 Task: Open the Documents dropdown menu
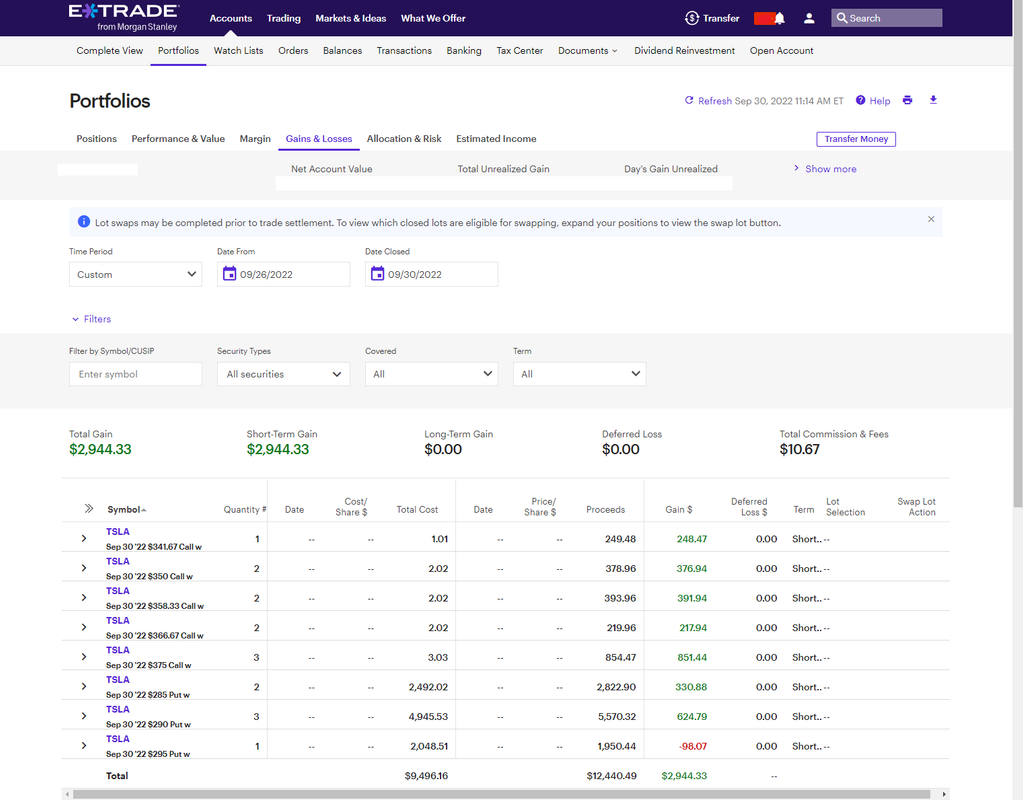(587, 50)
